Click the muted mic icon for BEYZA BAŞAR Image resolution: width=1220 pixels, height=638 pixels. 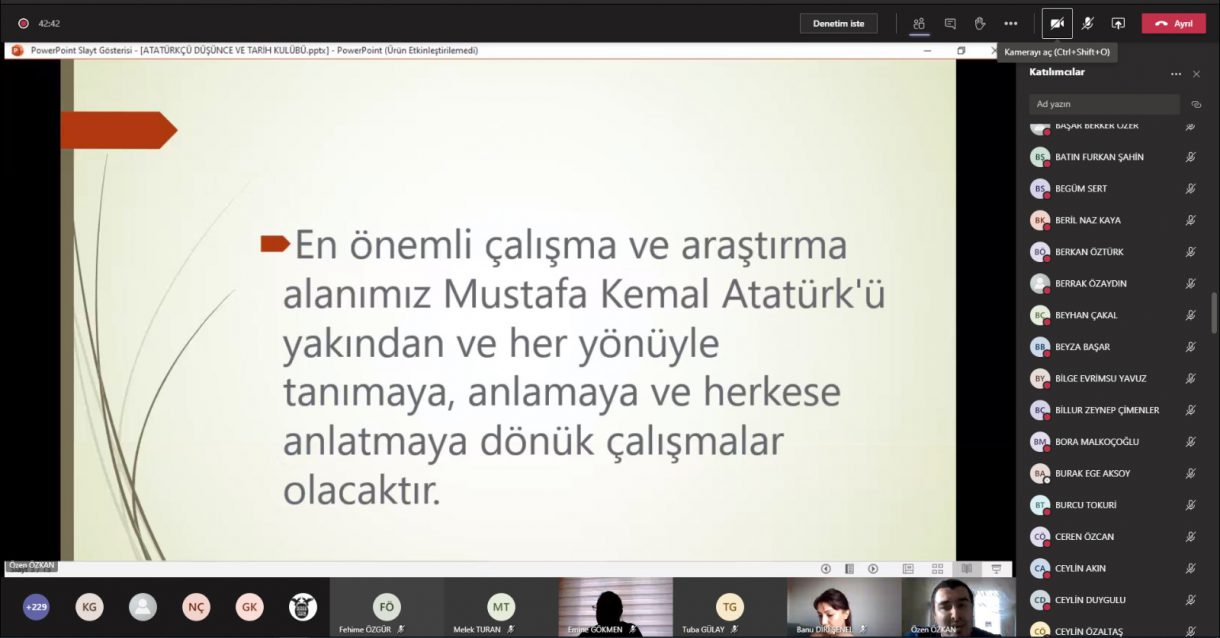coord(1191,347)
